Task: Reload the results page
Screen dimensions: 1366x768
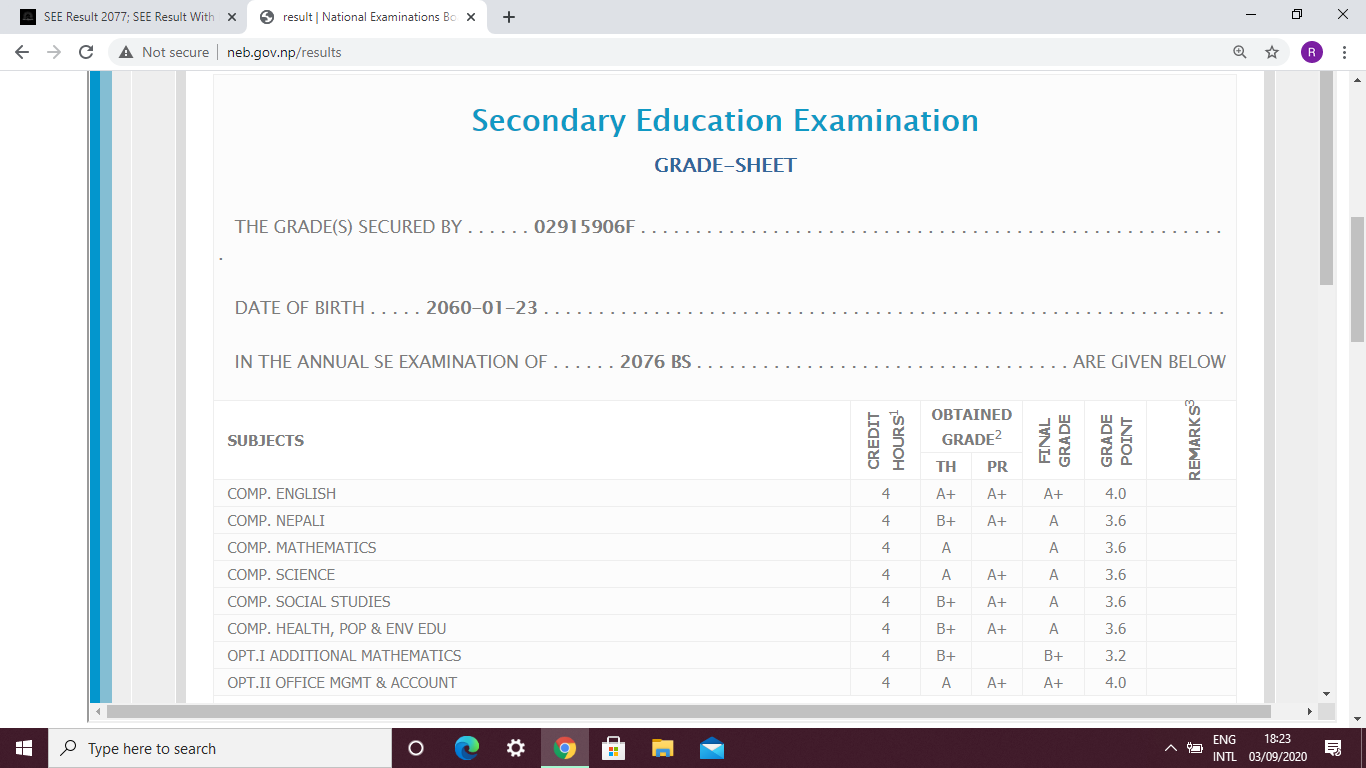Action: [86, 52]
